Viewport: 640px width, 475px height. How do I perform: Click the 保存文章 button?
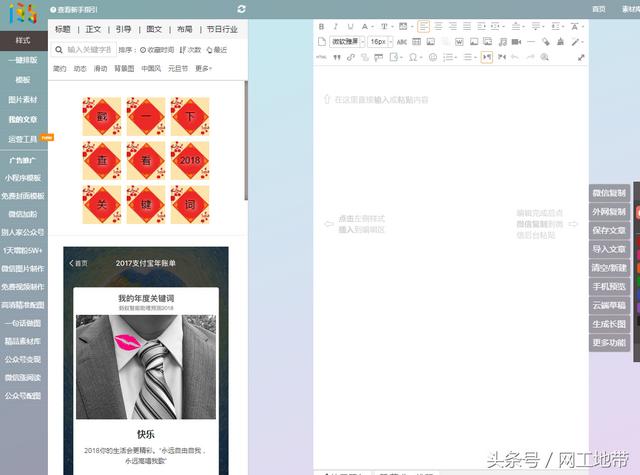click(609, 230)
